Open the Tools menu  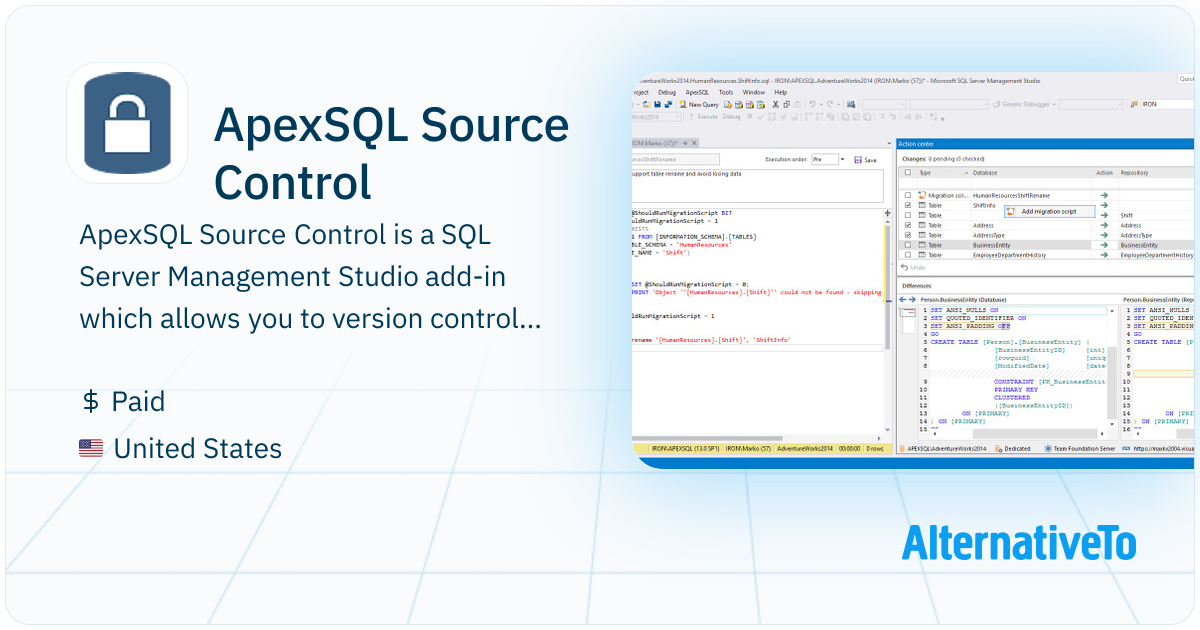click(726, 92)
